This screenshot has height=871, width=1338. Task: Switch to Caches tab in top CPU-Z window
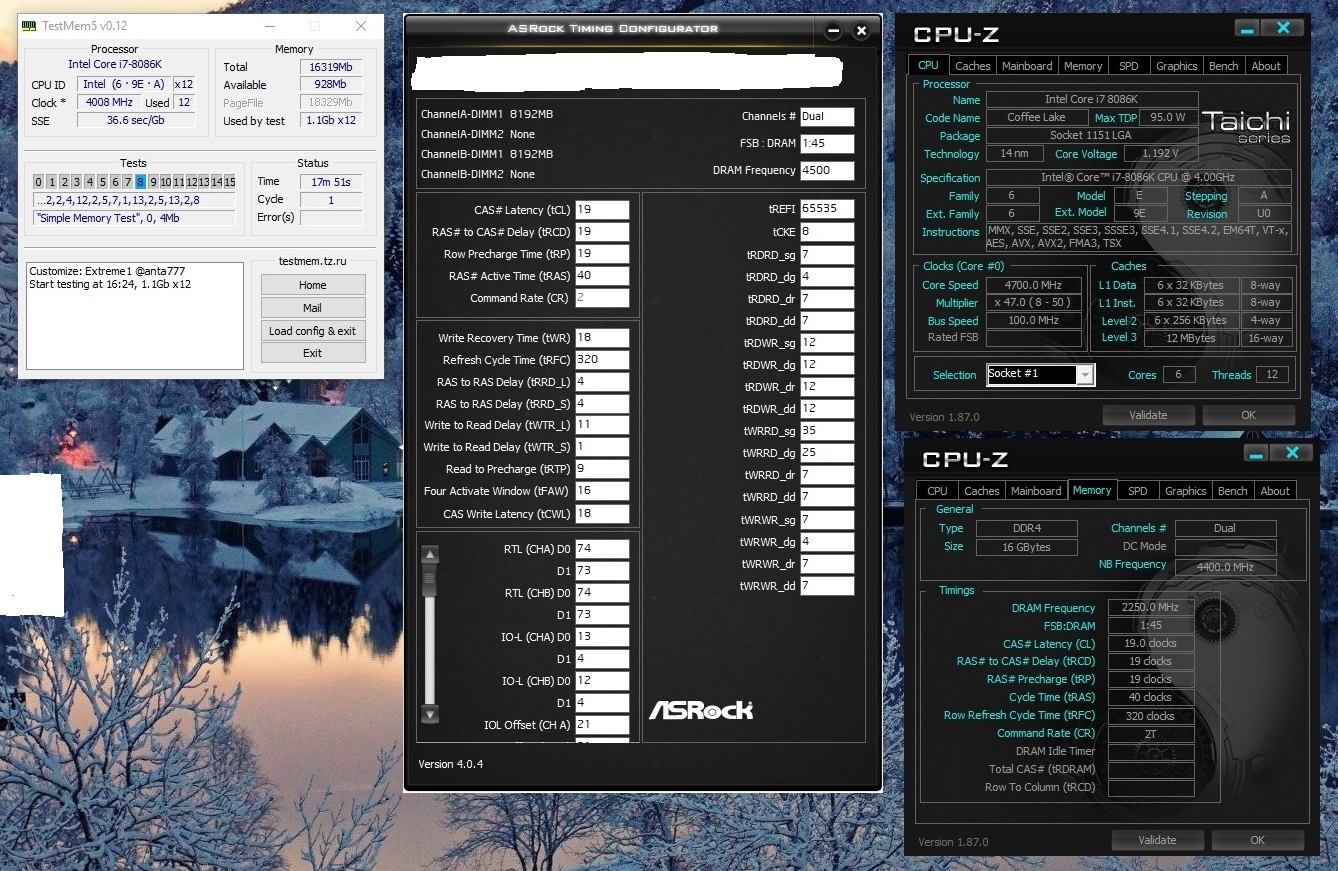(972, 66)
